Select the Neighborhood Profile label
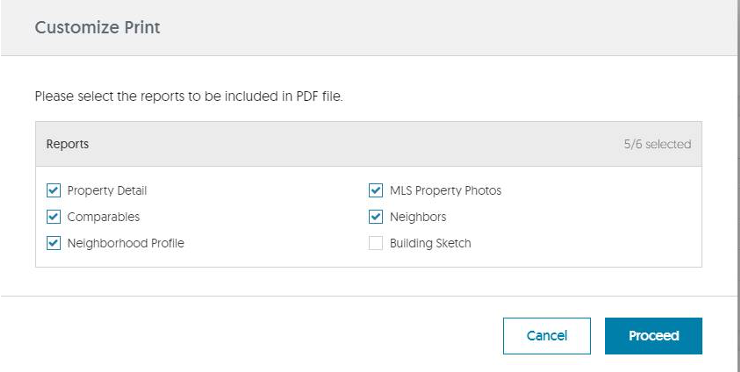The image size is (740, 372). pyautogui.click(x=126, y=243)
